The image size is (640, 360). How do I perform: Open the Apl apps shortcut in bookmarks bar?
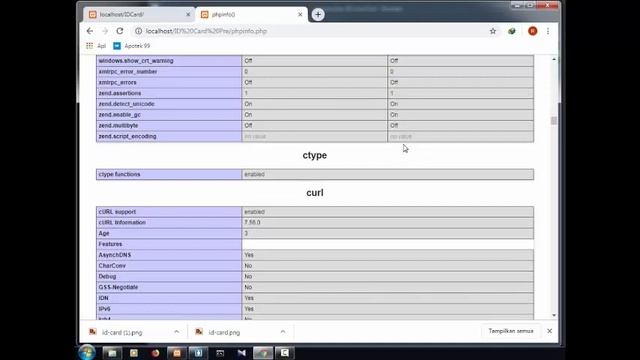pos(96,46)
